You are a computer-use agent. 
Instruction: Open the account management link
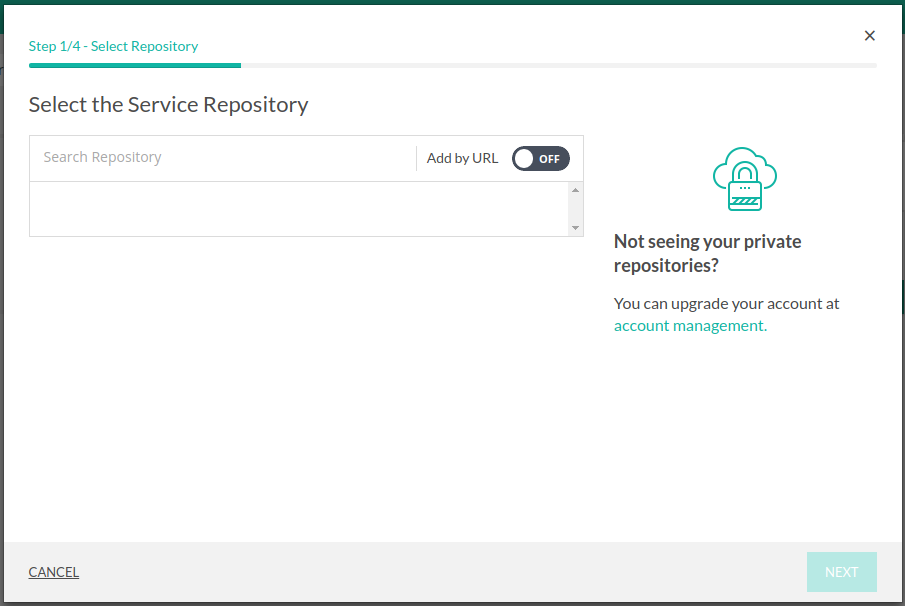690,326
